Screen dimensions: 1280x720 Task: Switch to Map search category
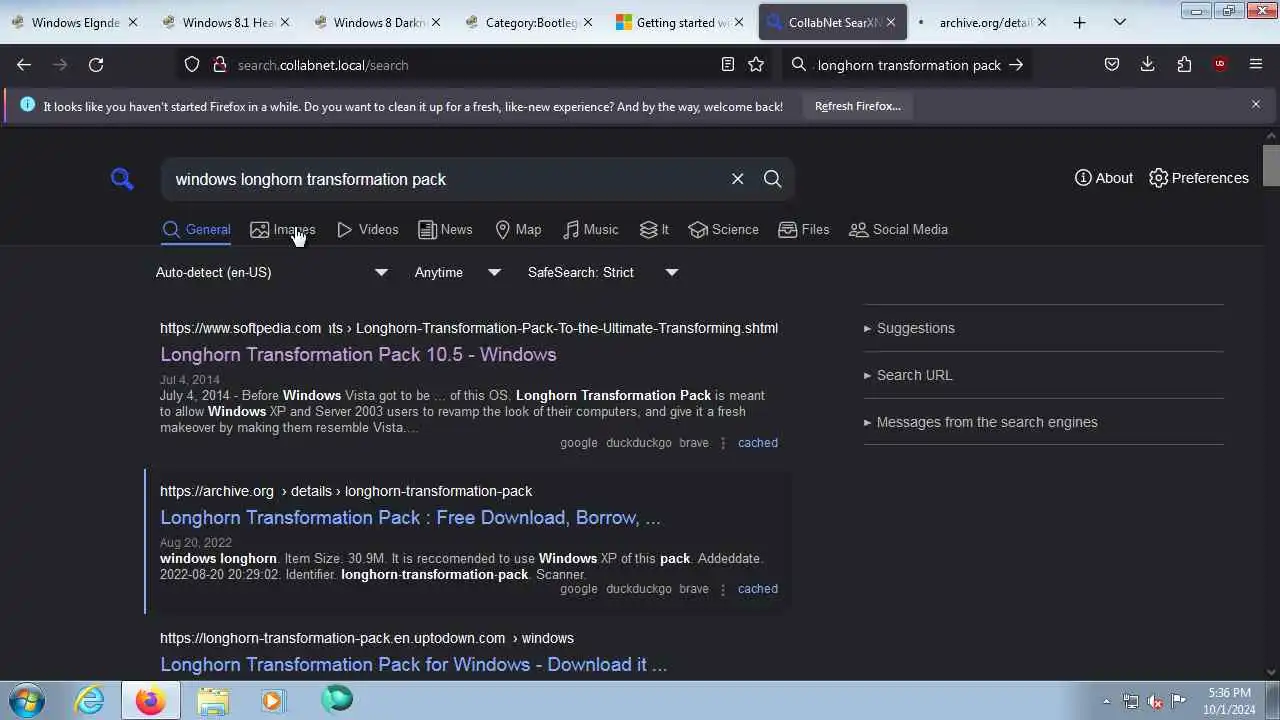[518, 229]
